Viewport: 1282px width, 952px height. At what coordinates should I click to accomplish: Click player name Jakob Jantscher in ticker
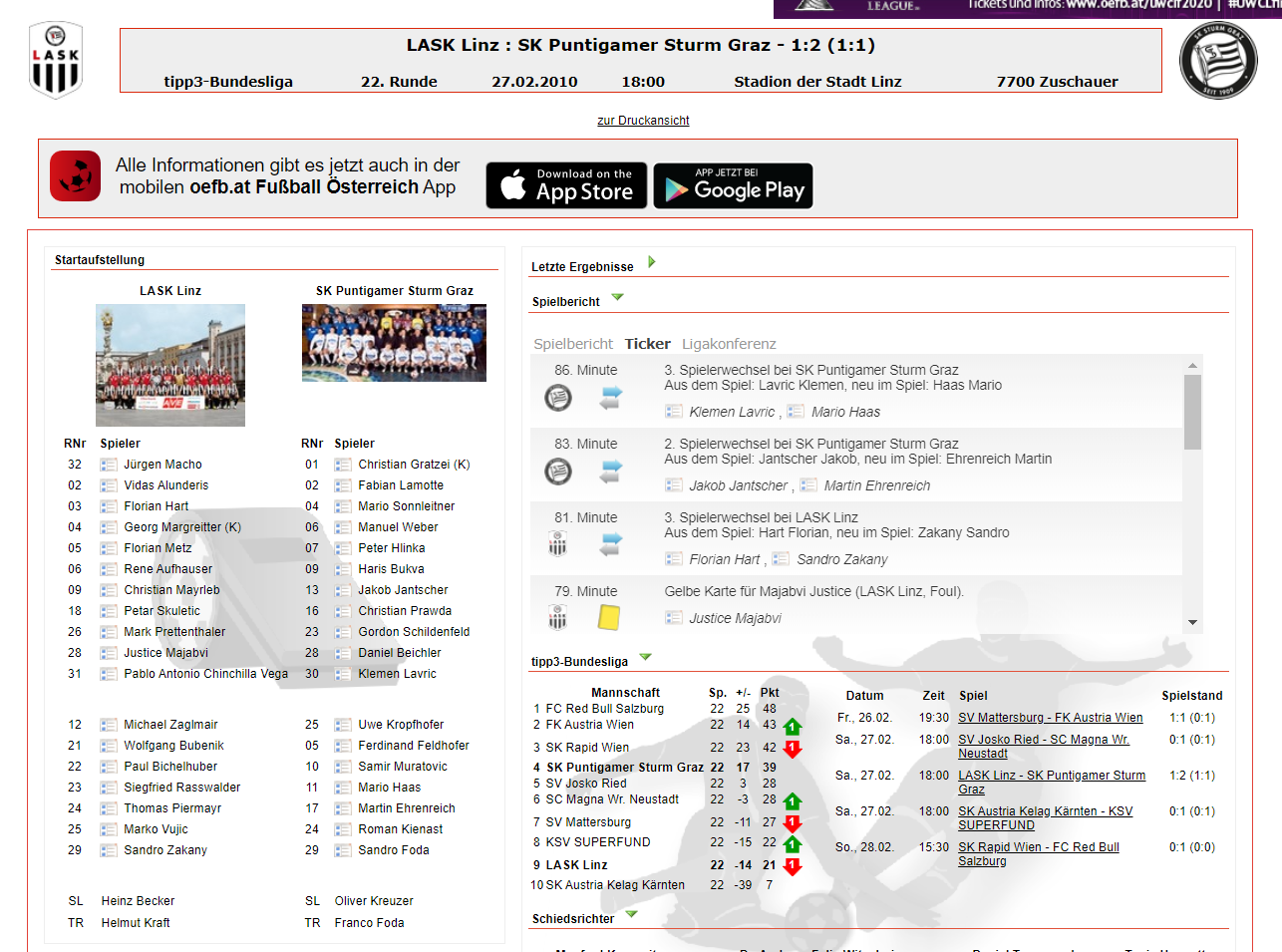(738, 485)
